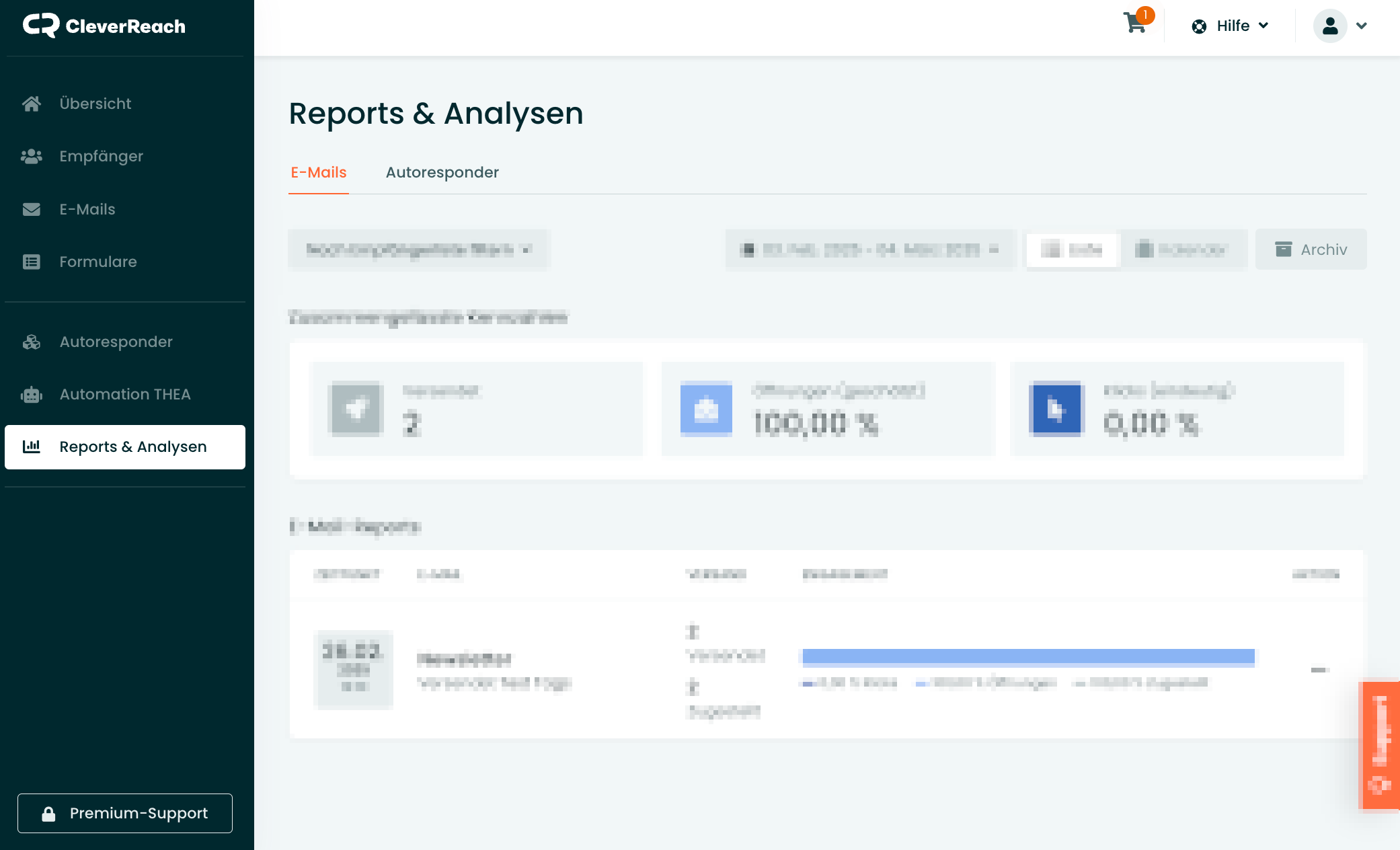Go to Übersicht in the sidebar

click(95, 104)
